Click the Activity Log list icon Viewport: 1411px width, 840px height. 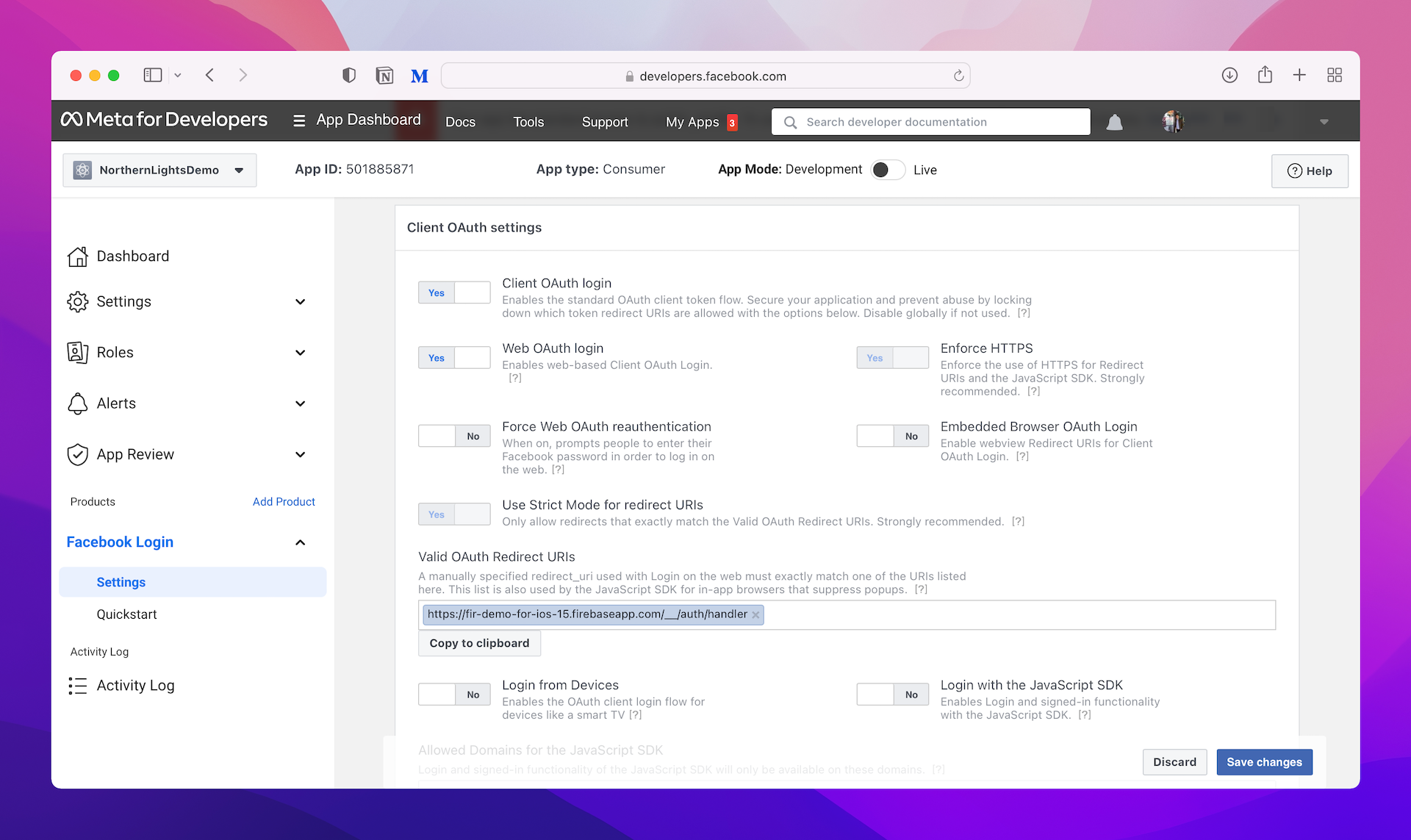[77, 686]
